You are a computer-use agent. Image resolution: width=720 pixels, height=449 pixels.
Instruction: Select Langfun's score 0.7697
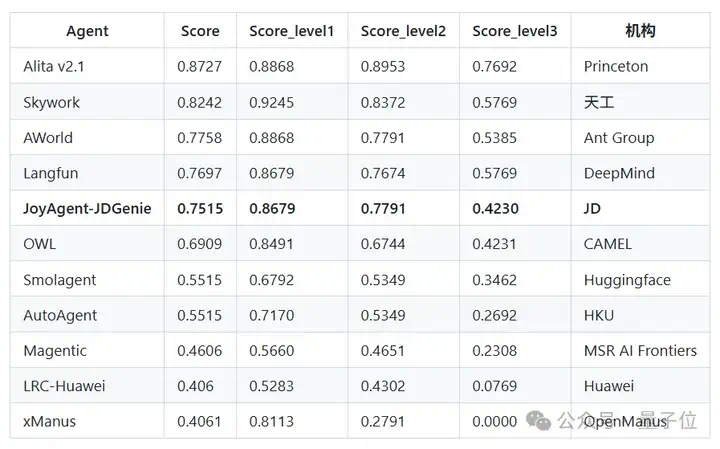click(x=199, y=173)
